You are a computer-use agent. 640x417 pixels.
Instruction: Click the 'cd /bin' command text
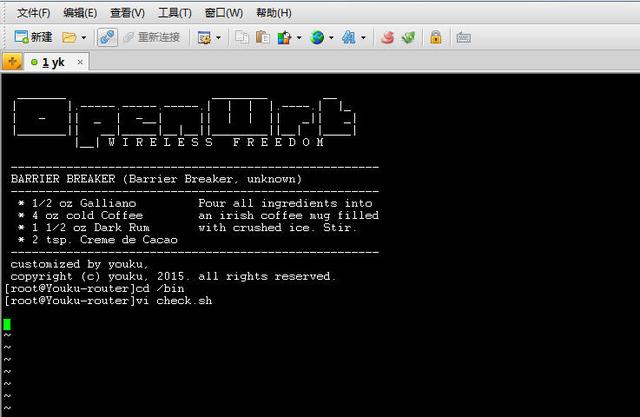coord(160,288)
